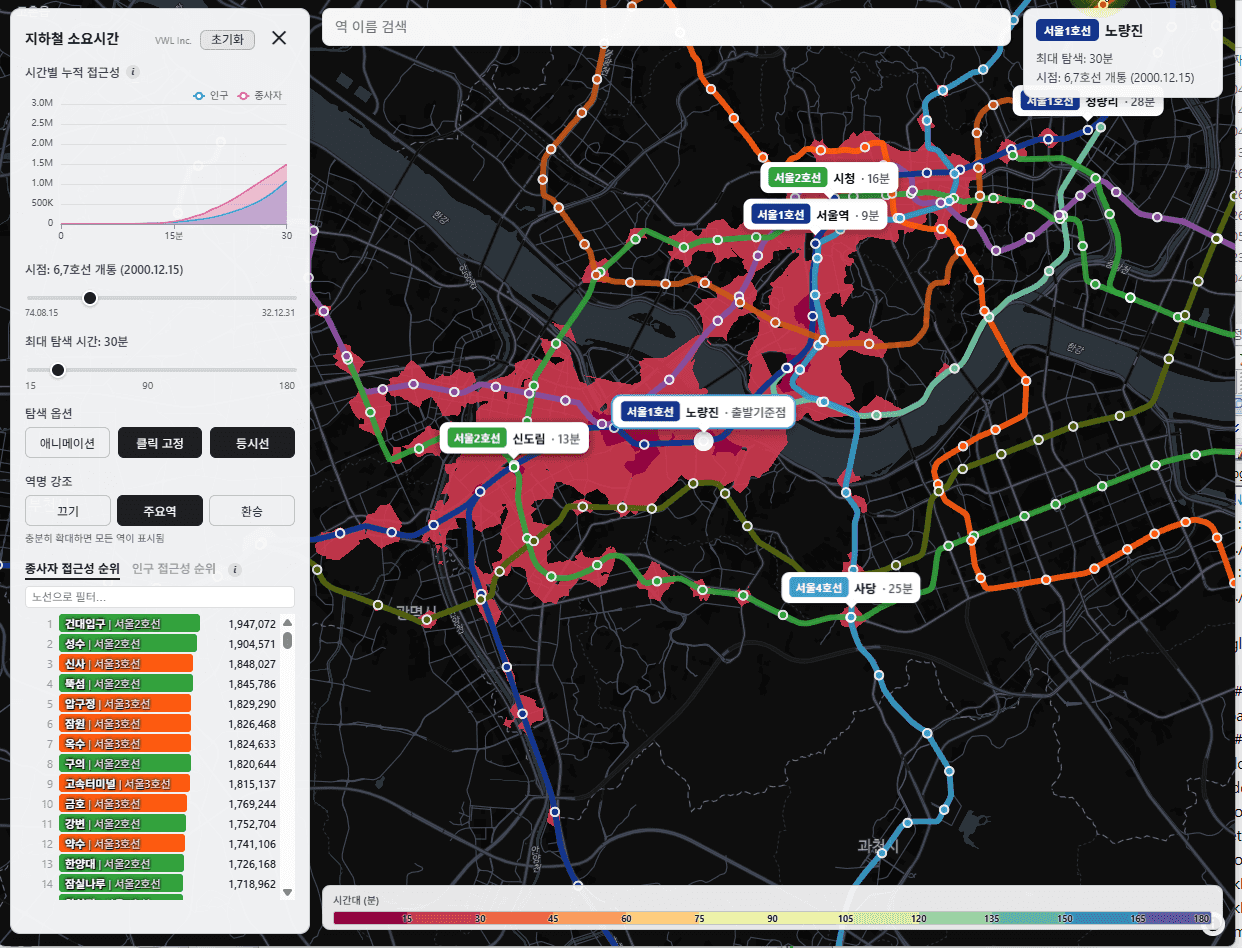Select 구의 서울2호선 in ranking list
This screenshot has width=1242, height=948.
coord(126,764)
